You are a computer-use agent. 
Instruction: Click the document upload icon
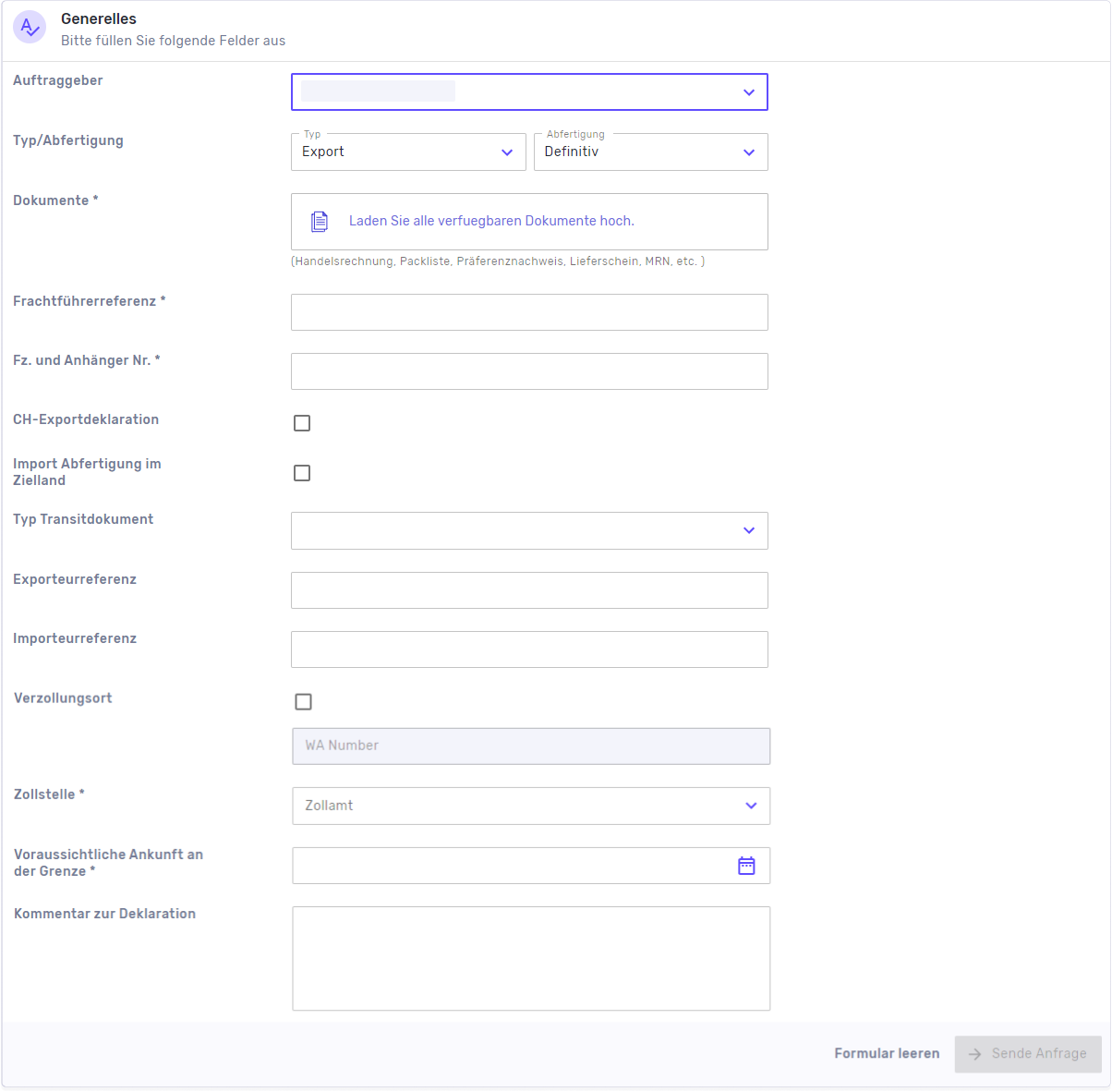(x=319, y=221)
